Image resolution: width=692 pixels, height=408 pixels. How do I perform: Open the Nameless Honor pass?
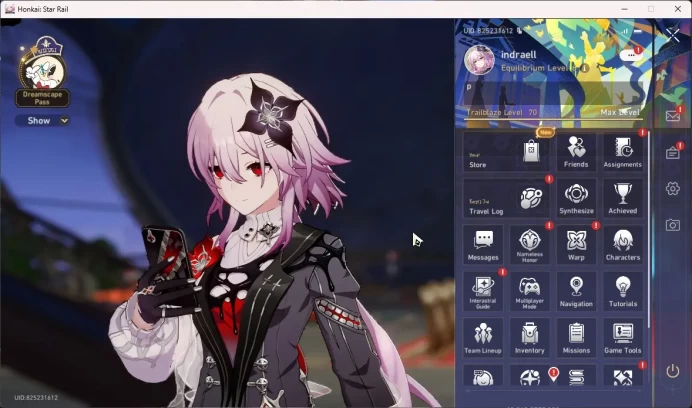click(530, 245)
